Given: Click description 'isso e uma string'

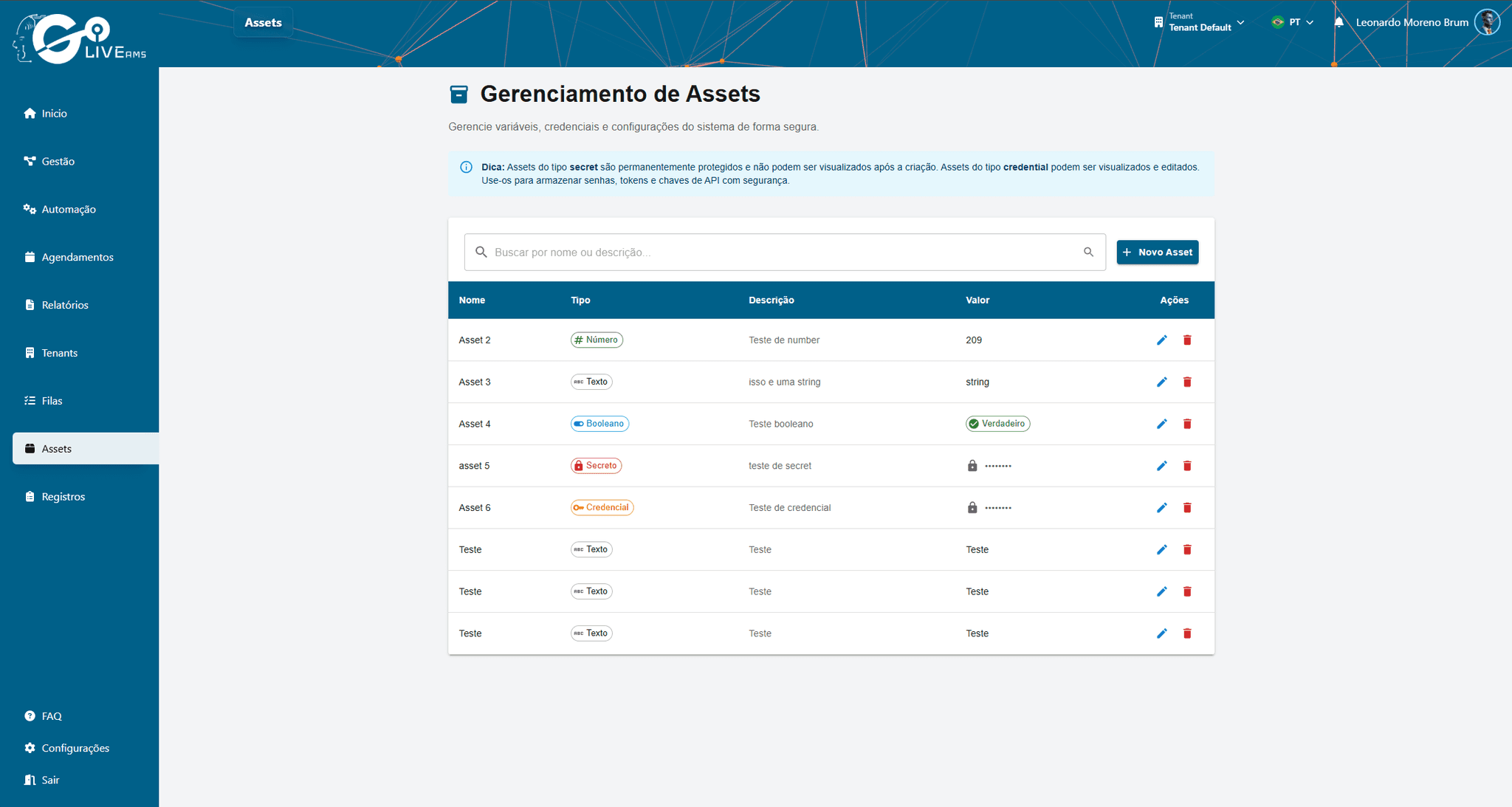Looking at the screenshot, I should [x=784, y=382].
